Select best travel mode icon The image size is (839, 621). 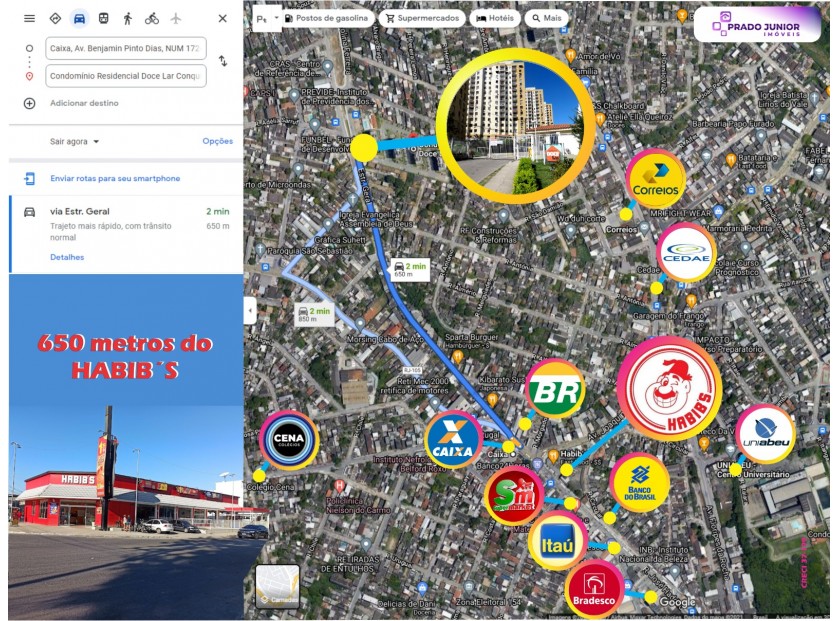pyautogui.click(x=55, y=18)
